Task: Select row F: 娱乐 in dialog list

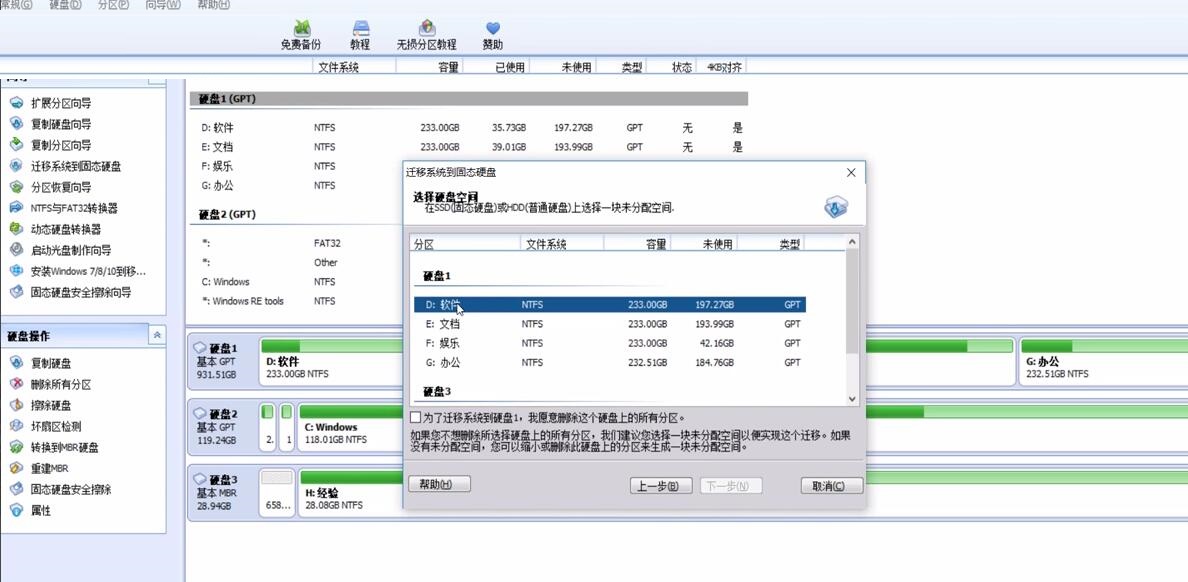Action: (x=610, y=343)
